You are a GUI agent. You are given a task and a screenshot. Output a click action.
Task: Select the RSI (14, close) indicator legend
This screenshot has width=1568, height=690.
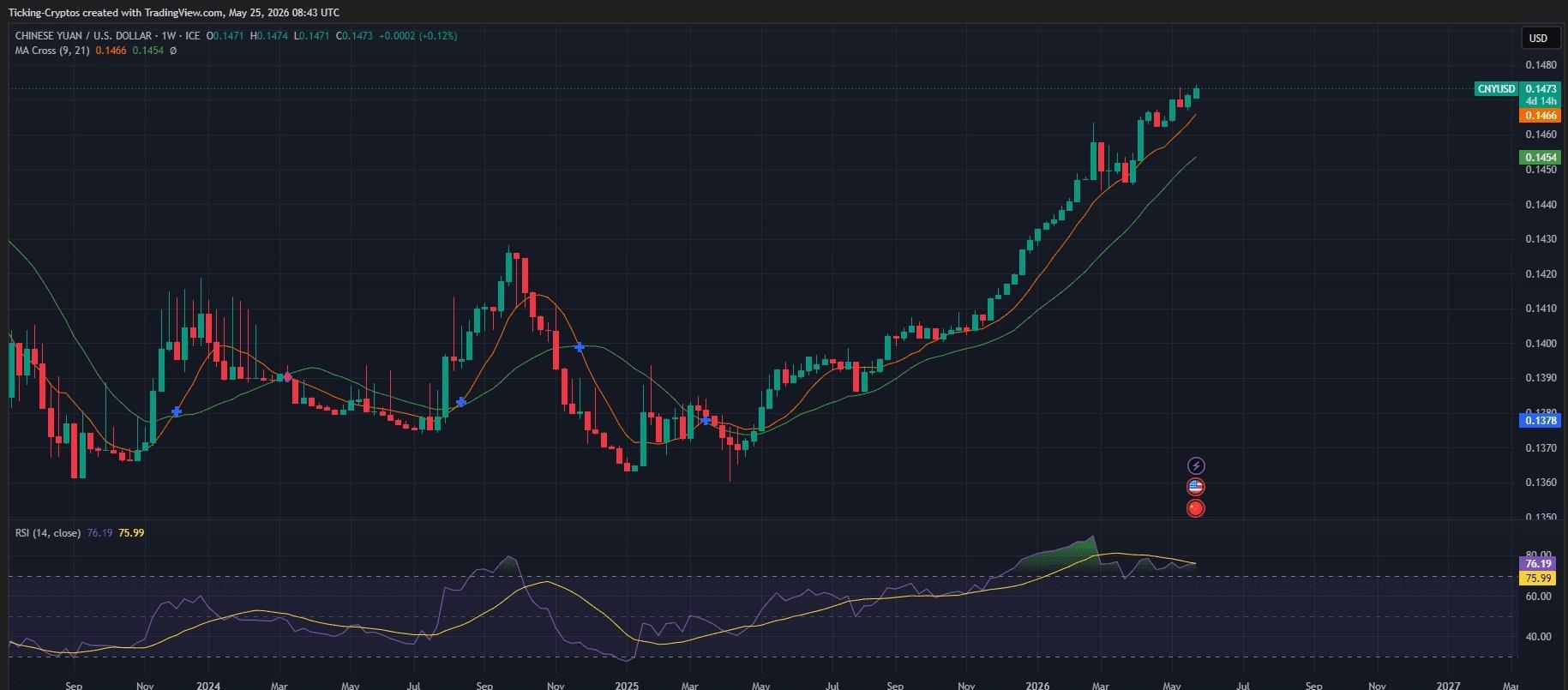[48, 533]
